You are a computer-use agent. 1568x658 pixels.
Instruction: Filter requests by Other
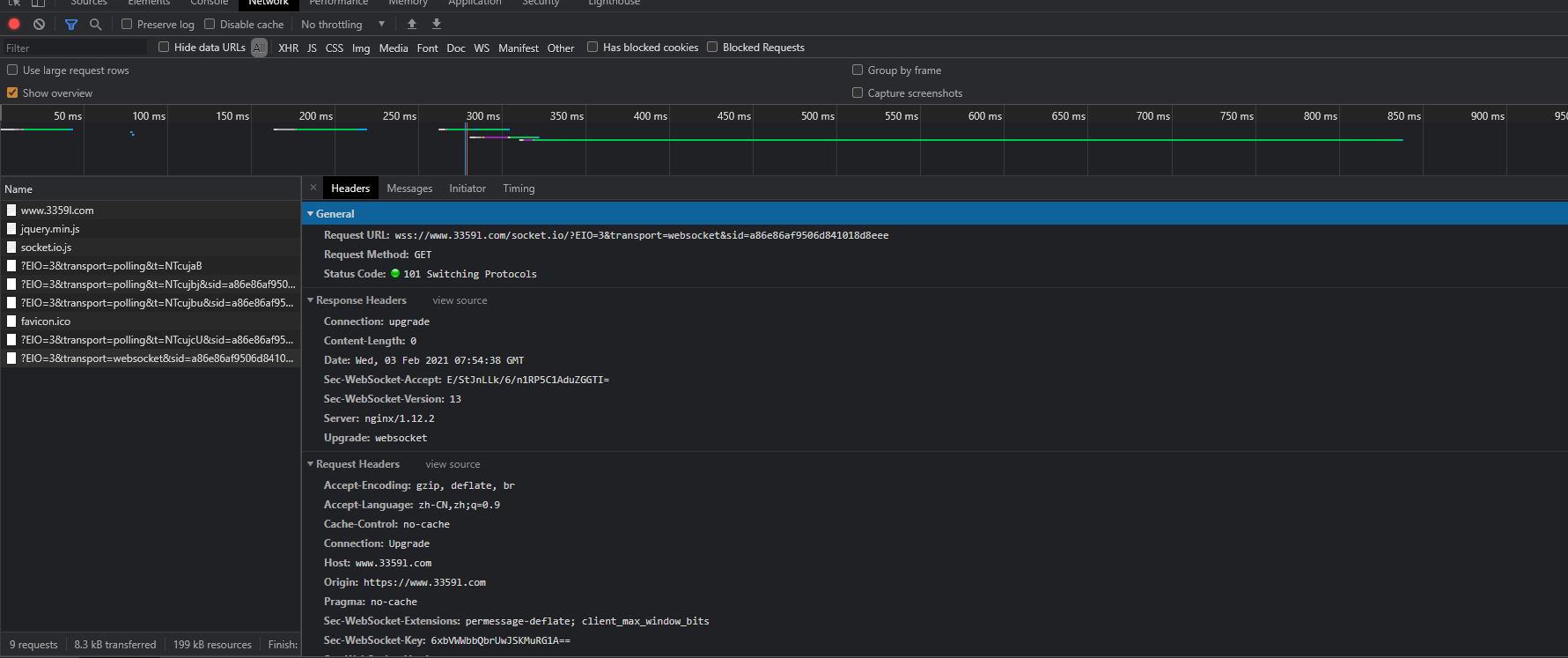[561, 48]
